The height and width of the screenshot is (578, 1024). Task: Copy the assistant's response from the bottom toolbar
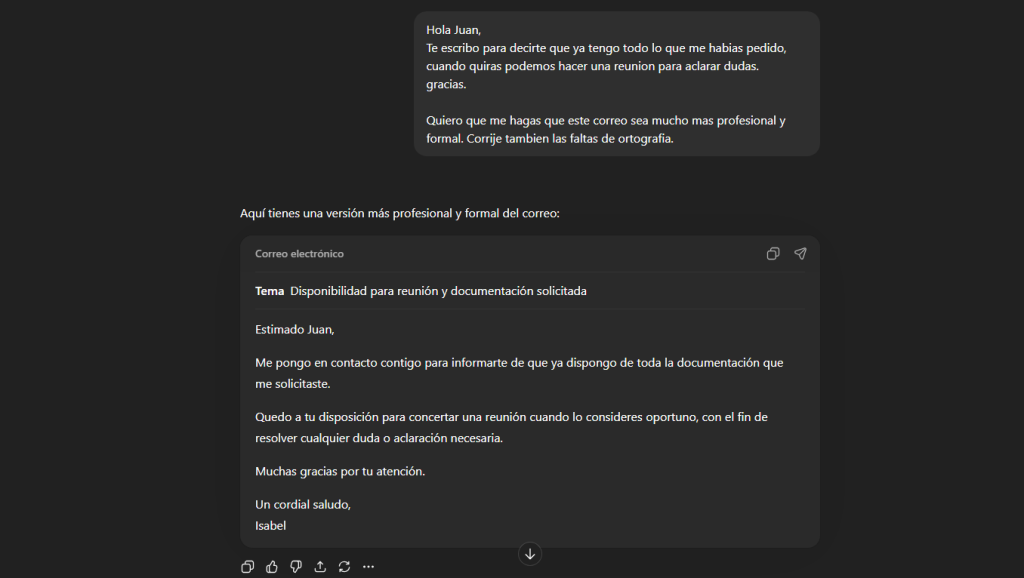coord(247,566)
